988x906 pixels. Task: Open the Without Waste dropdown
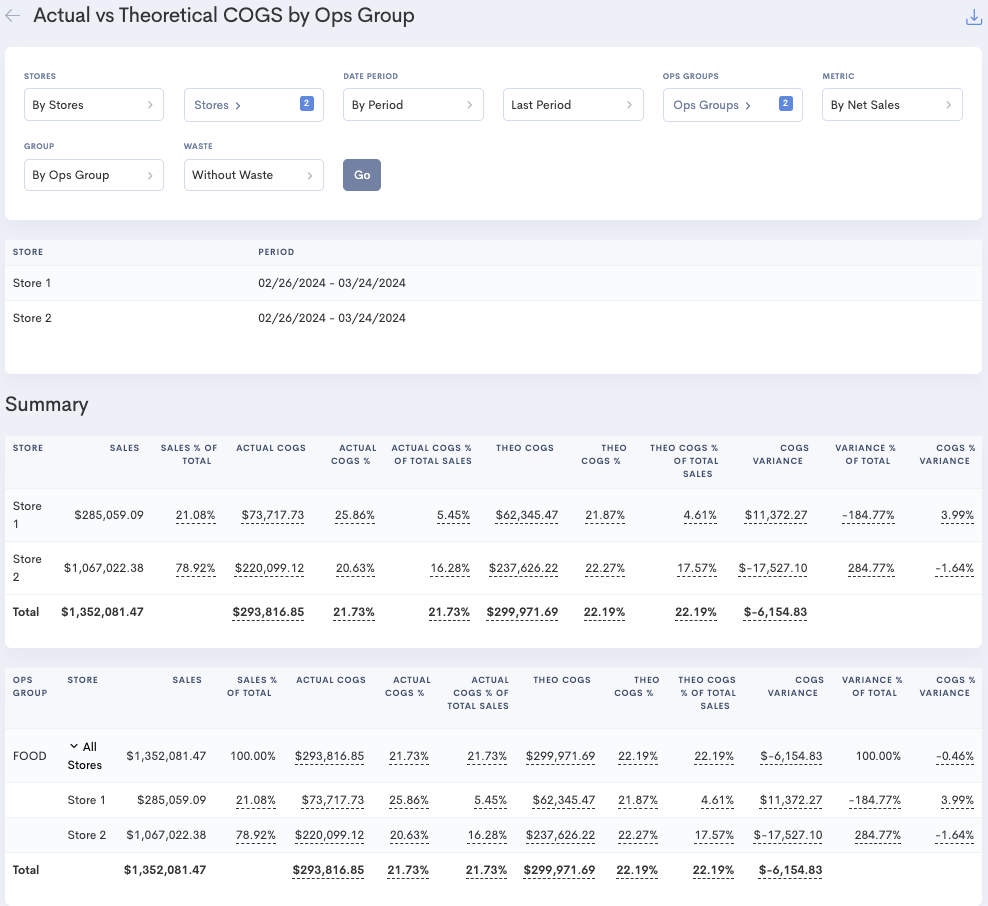click(x=254, y=175)
